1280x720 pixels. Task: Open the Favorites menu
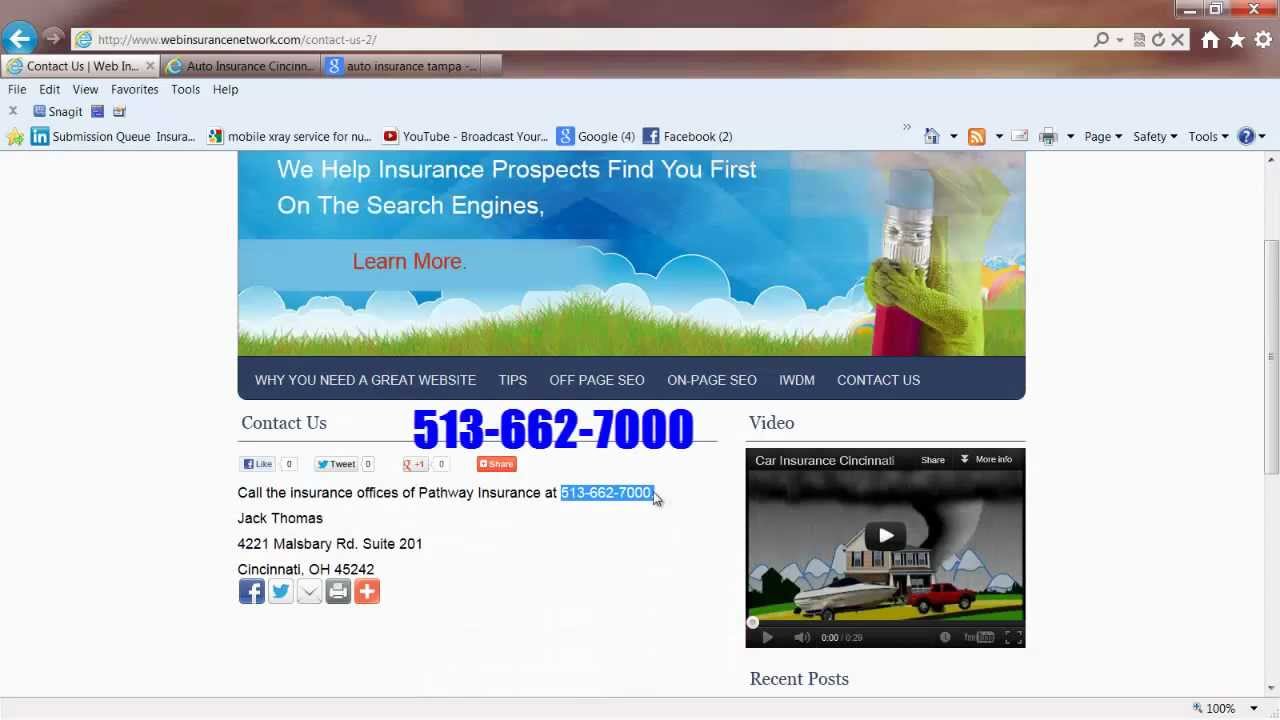tap(135, 89)
